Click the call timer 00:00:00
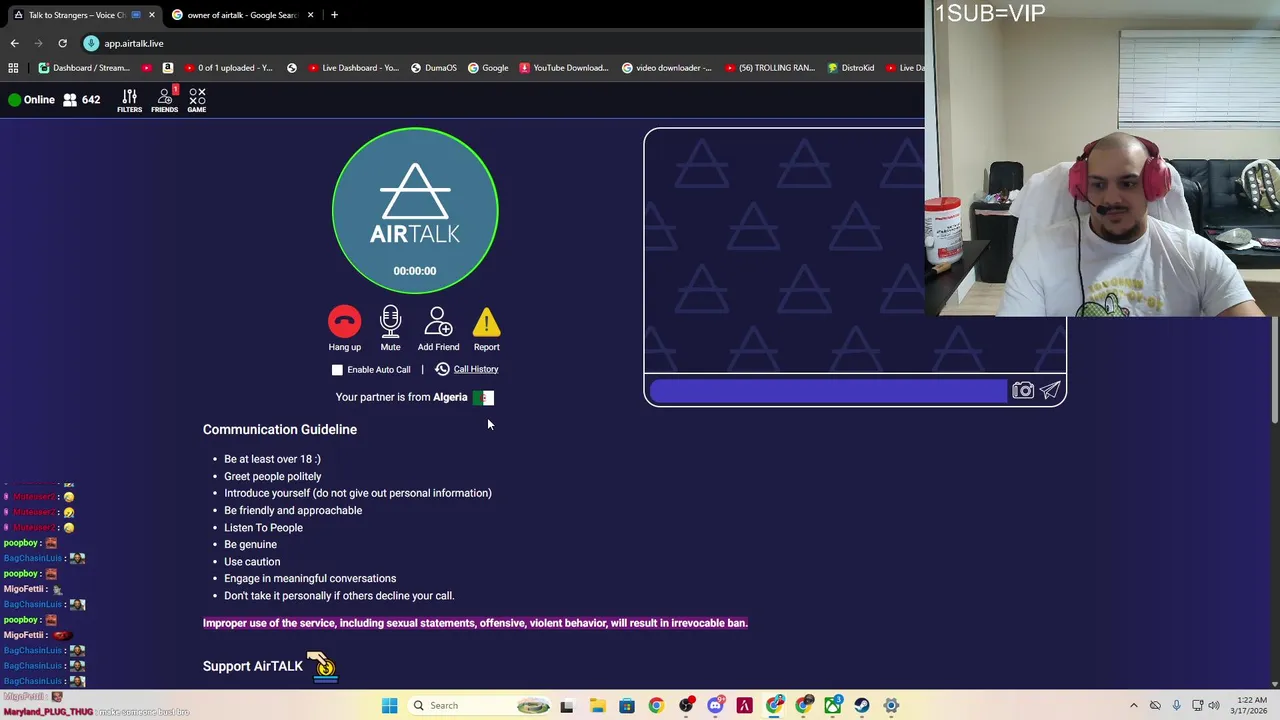Screen dimensions: 1280x720 pos(415,271)
